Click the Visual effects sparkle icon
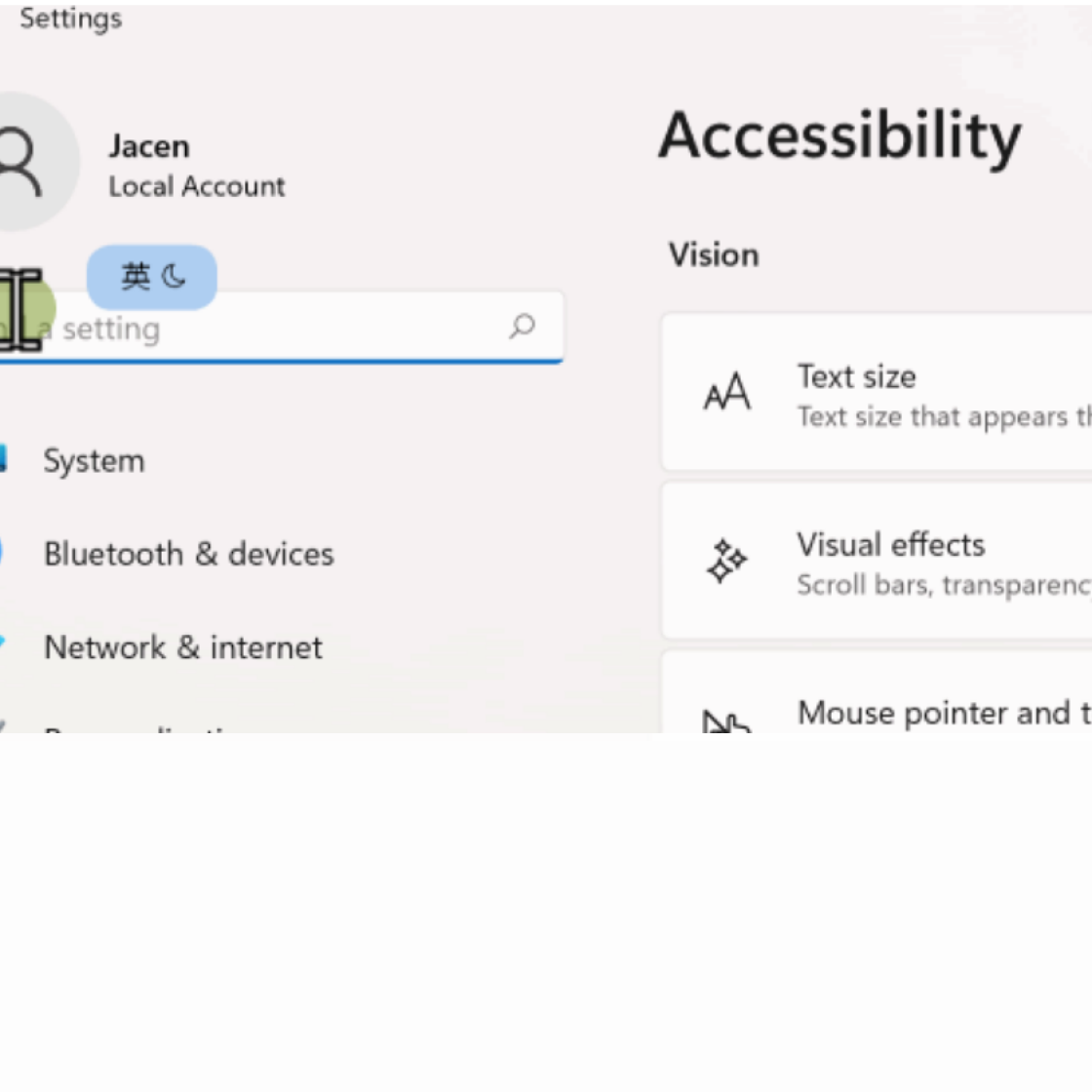This screenshot has height=1092, width=1092. click(726, 562)
